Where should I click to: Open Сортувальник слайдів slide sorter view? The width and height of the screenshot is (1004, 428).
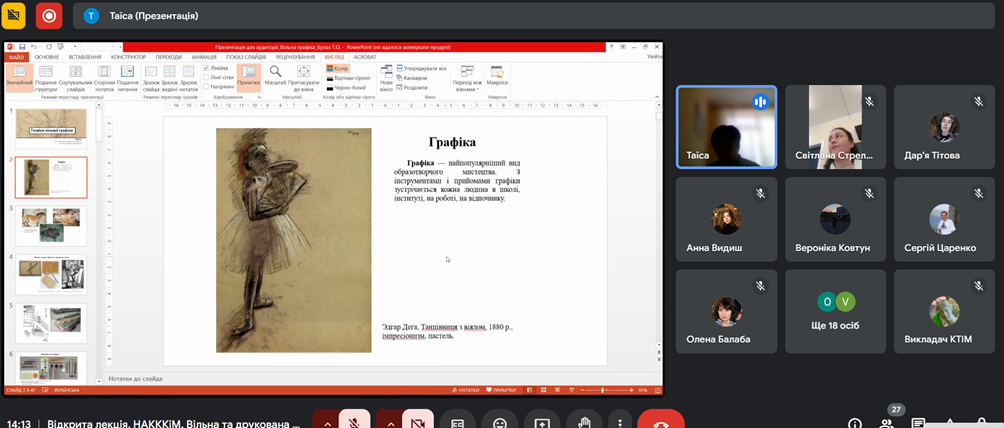76,78
